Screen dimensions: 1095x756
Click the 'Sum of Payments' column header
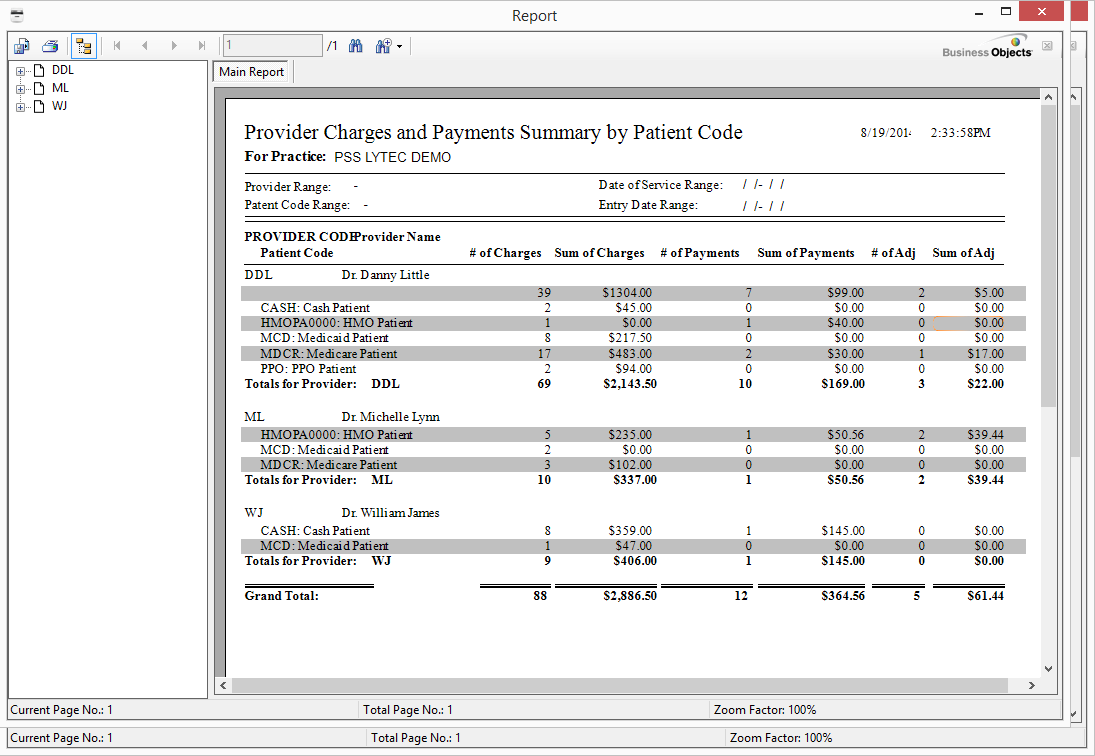click(x=806, y=253)
